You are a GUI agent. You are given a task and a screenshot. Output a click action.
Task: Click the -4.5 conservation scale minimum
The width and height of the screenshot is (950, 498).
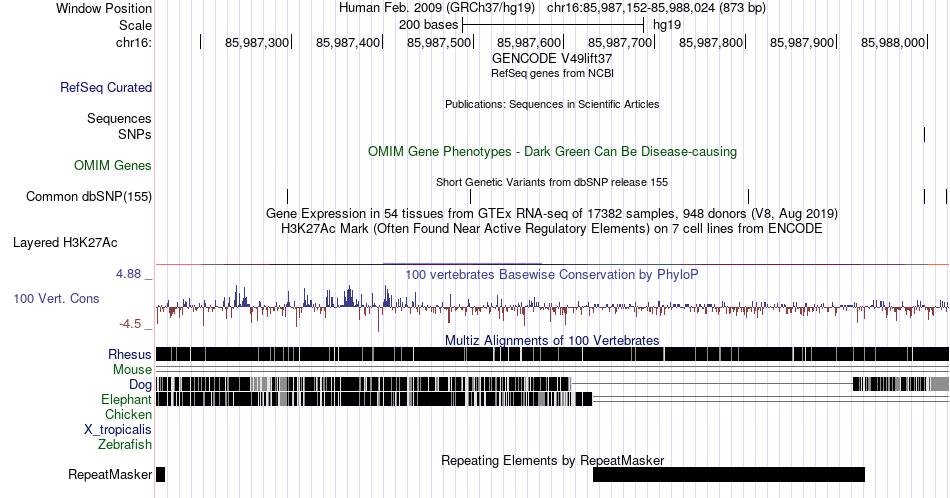[130, 324]
